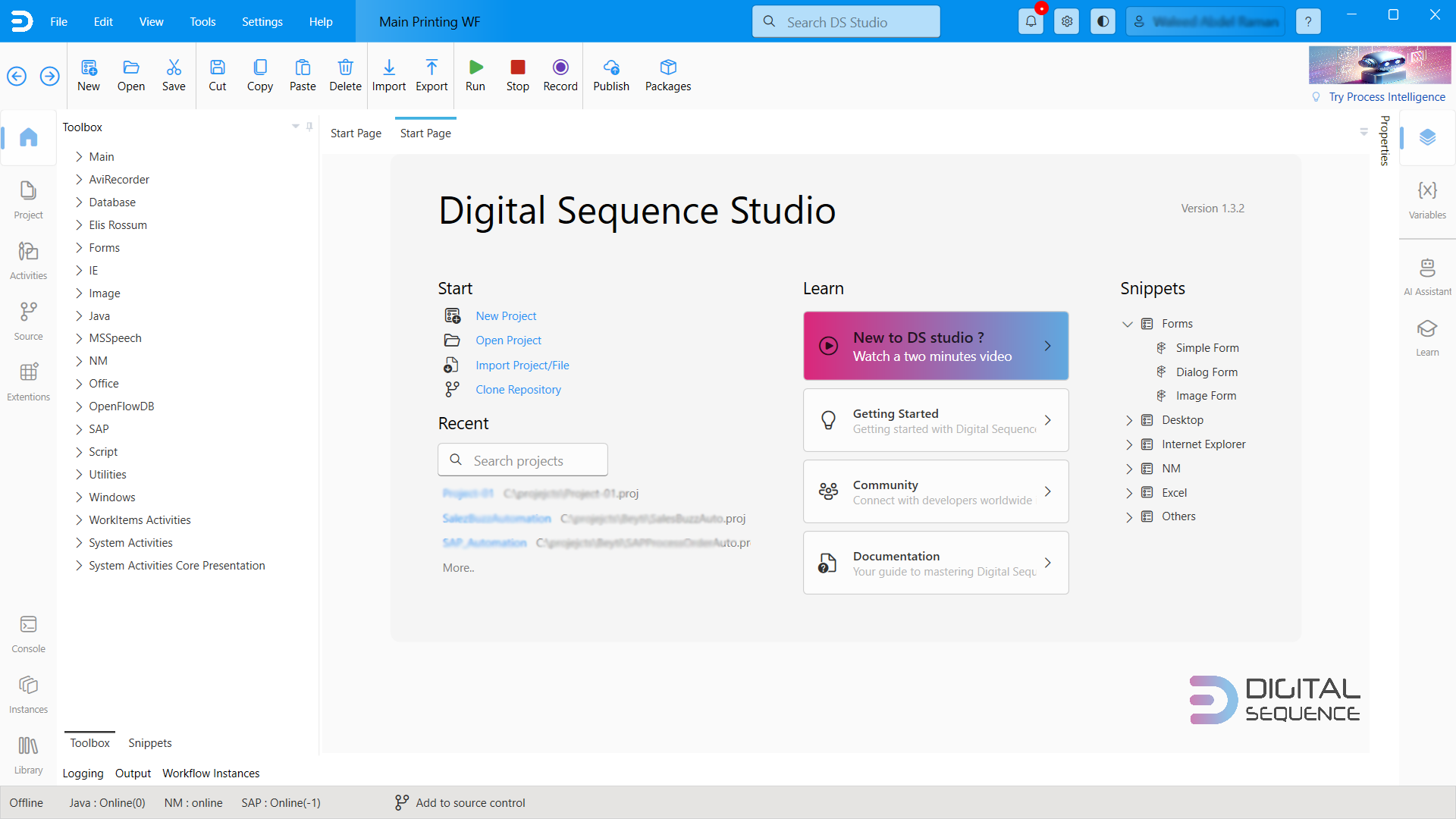Open the Settings menu

262,21
